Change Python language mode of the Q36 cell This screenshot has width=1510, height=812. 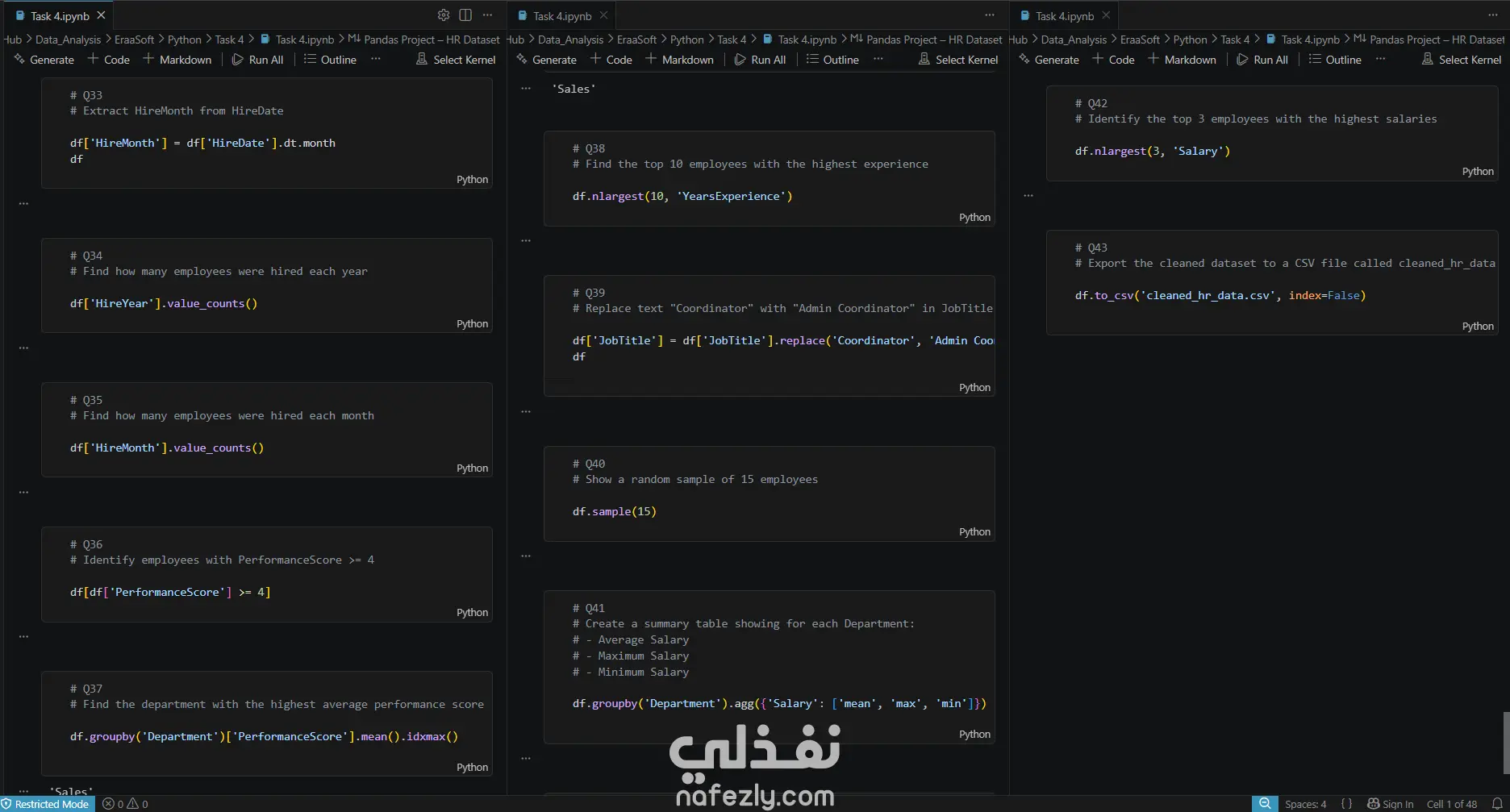pyautogui.click(x=472, y=613)
